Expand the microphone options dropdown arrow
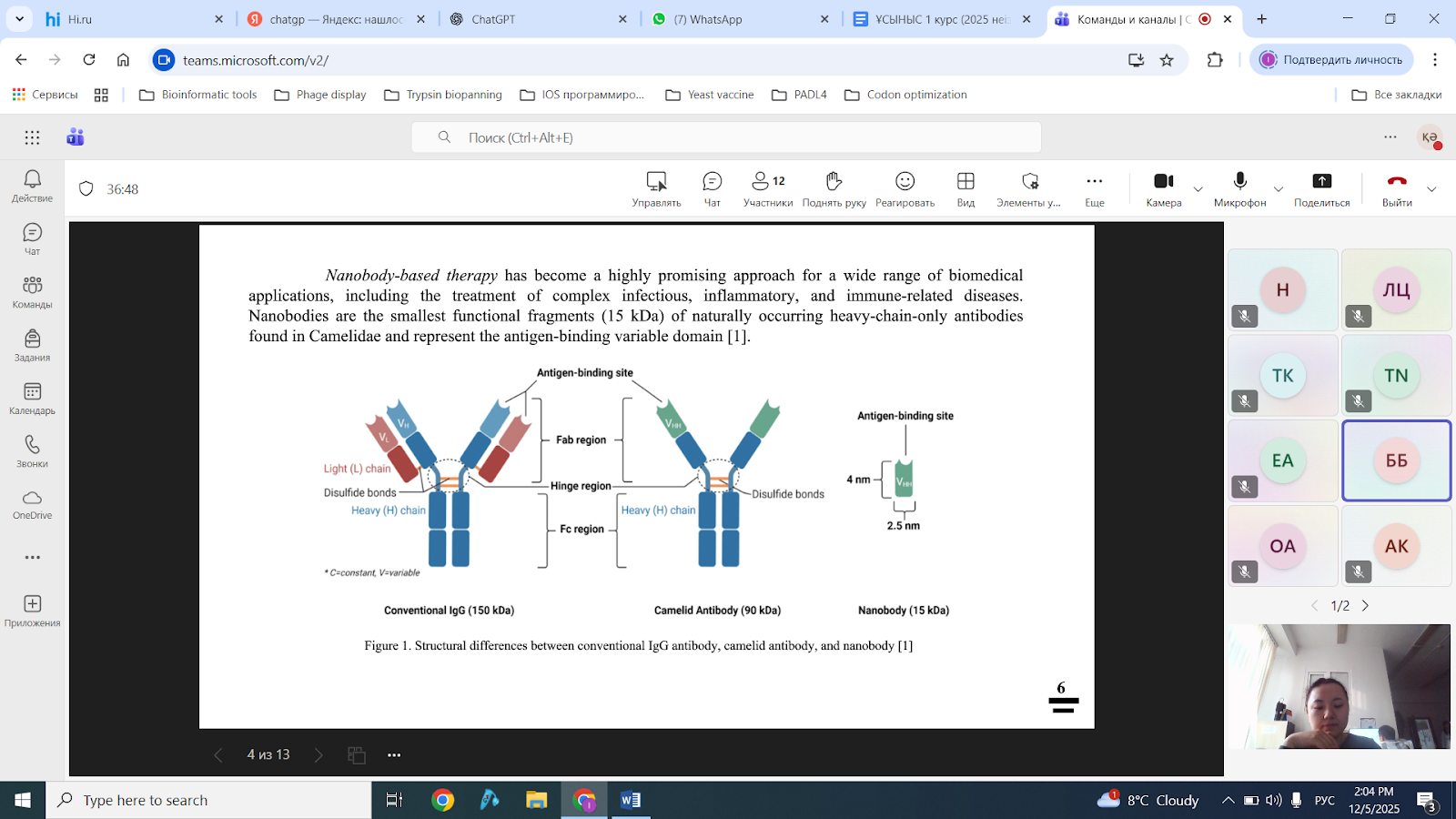Screen dimensions: 1456x819 1279,189
